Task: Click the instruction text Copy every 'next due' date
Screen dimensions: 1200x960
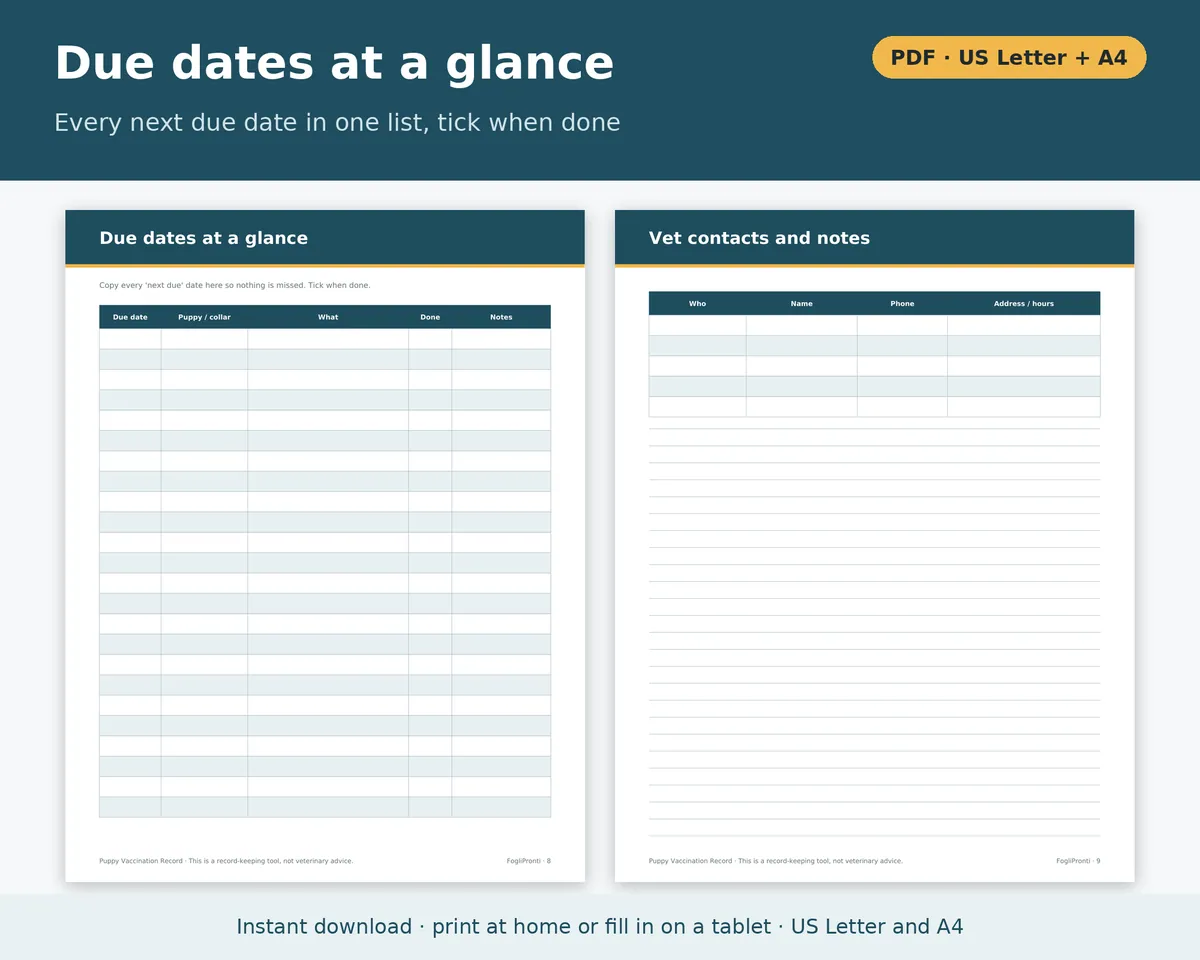Action: (235, 285)
